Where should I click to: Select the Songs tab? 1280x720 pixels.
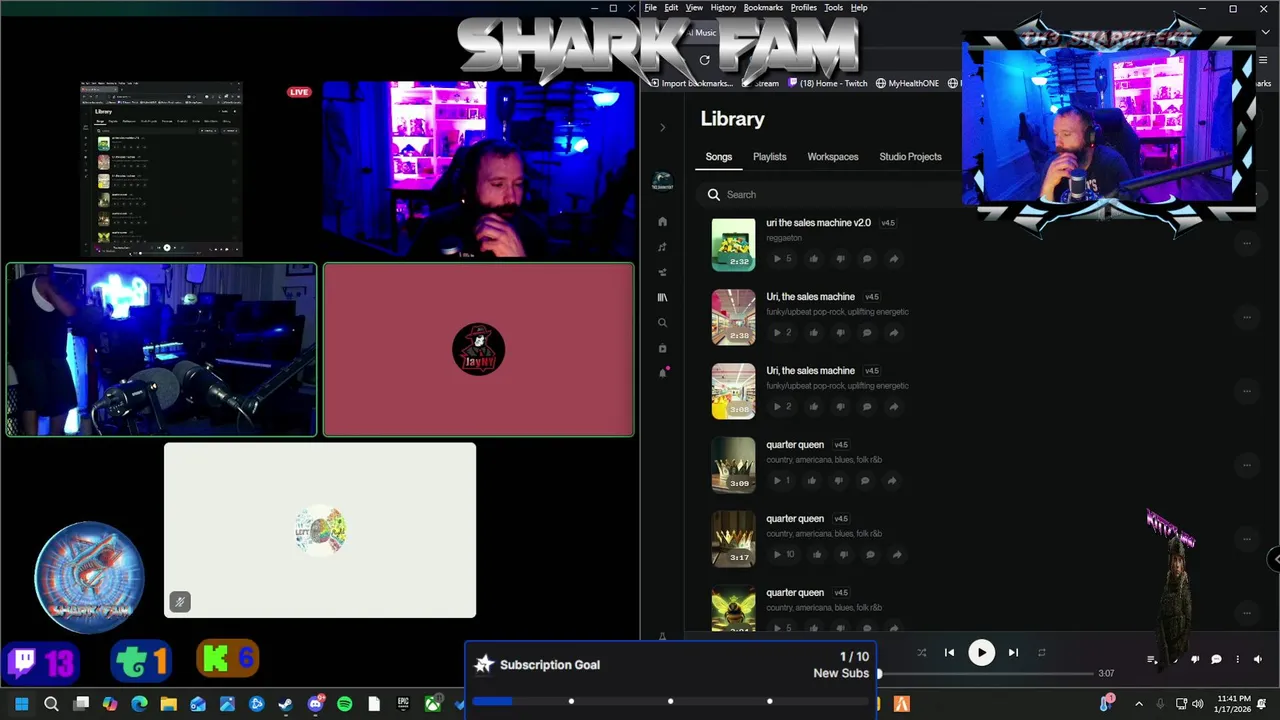click(x=719, y=157)
